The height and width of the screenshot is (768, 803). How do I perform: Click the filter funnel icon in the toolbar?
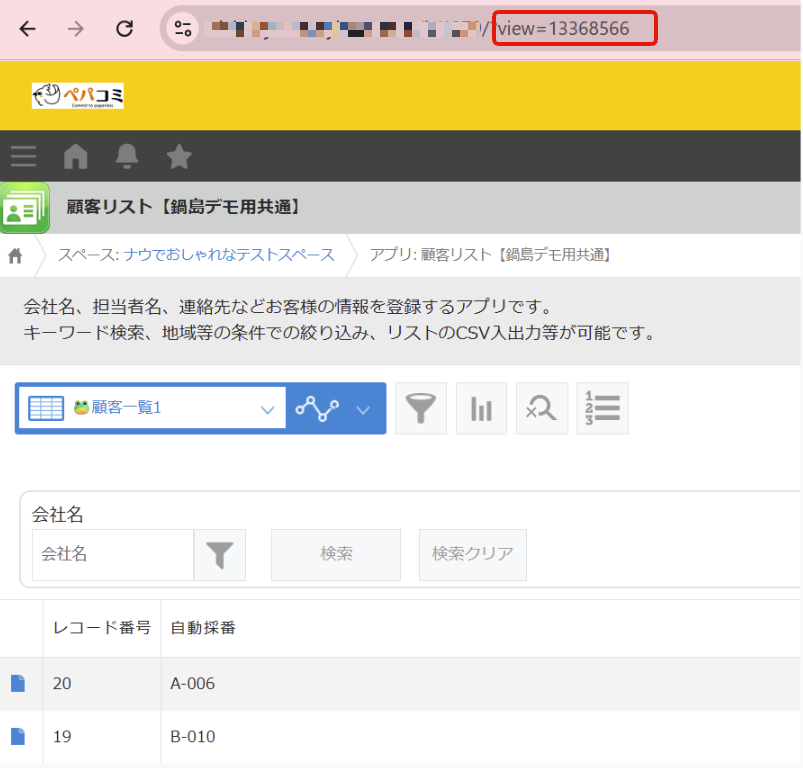click(x=421, y=408)
